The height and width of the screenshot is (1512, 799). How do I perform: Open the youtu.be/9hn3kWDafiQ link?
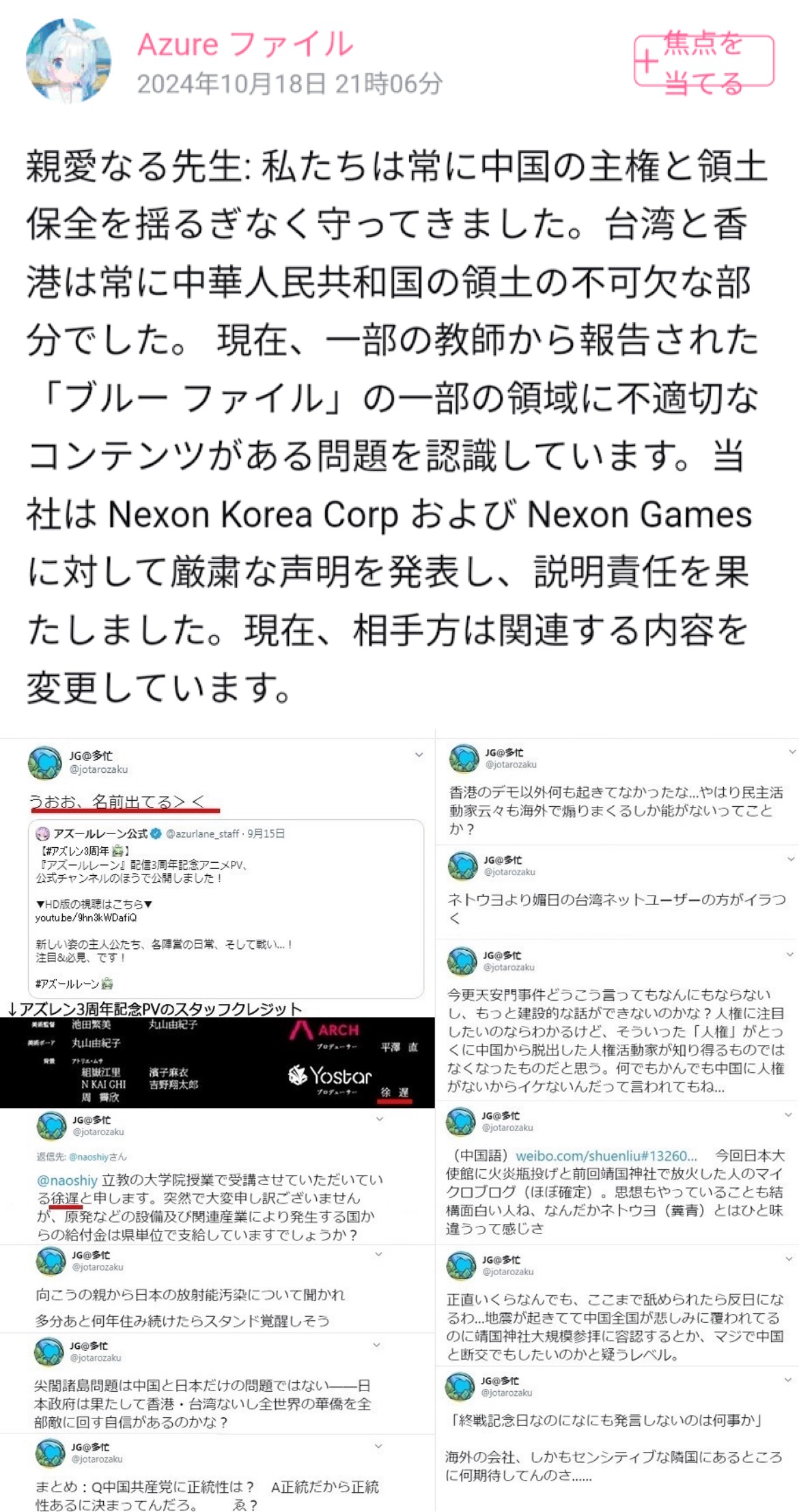86,917
